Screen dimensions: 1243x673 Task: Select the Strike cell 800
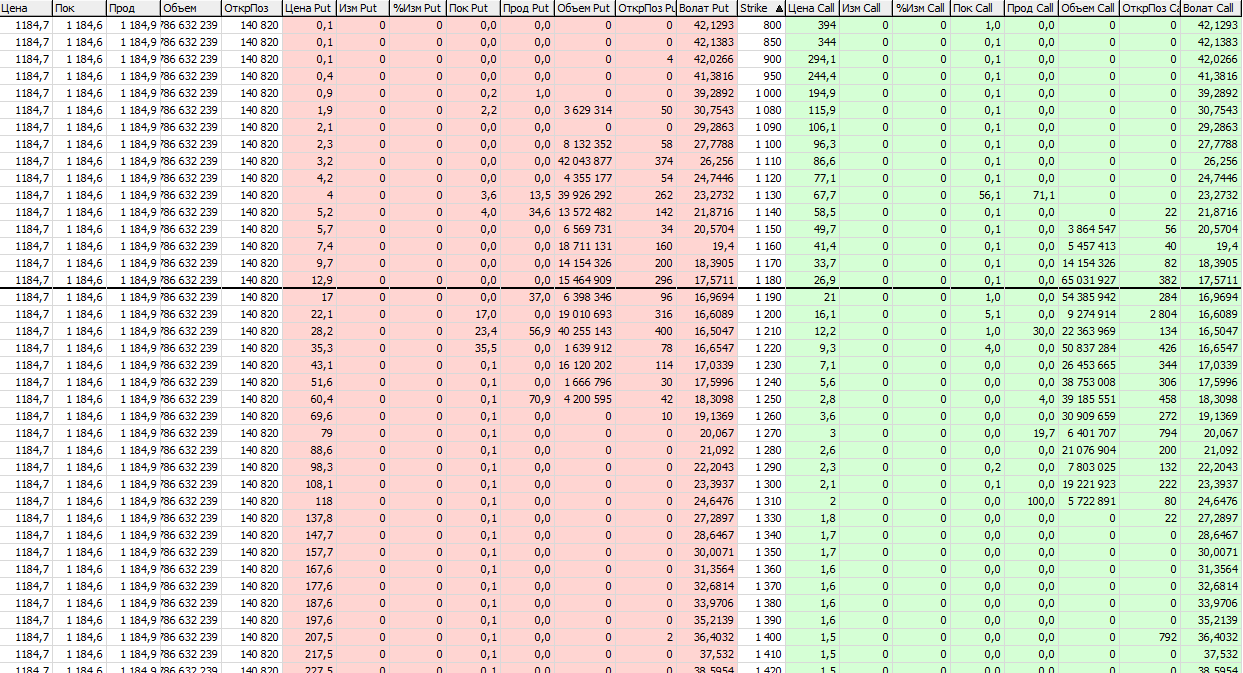pos(762,25)
